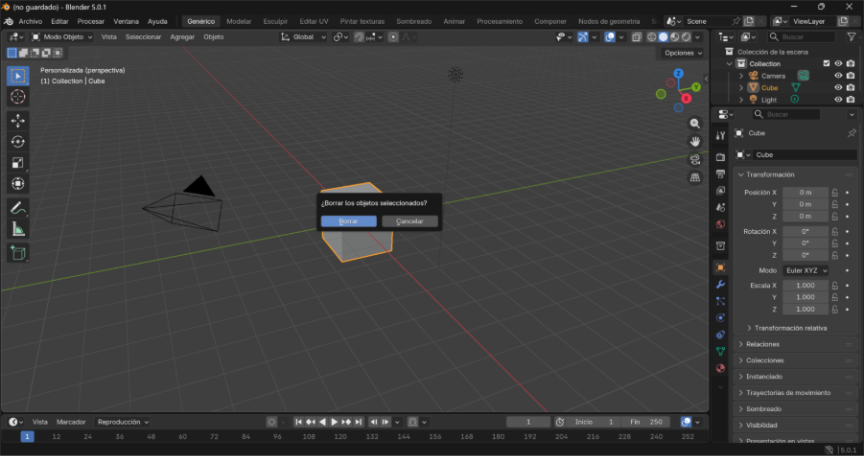Hide the Cube in the outliner
Viewport: 864px width, 456px height.
click(x=838, y=88)
